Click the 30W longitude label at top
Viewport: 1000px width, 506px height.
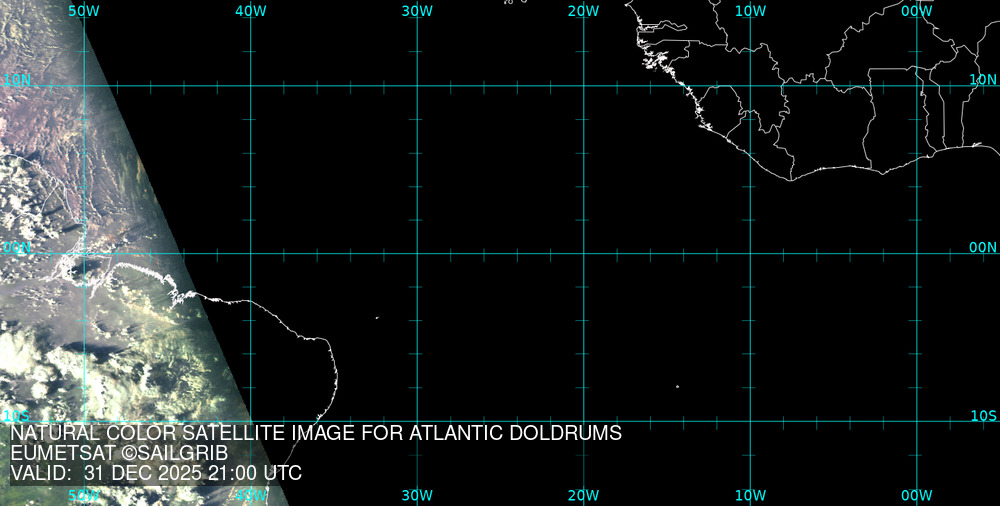[417, 11]
